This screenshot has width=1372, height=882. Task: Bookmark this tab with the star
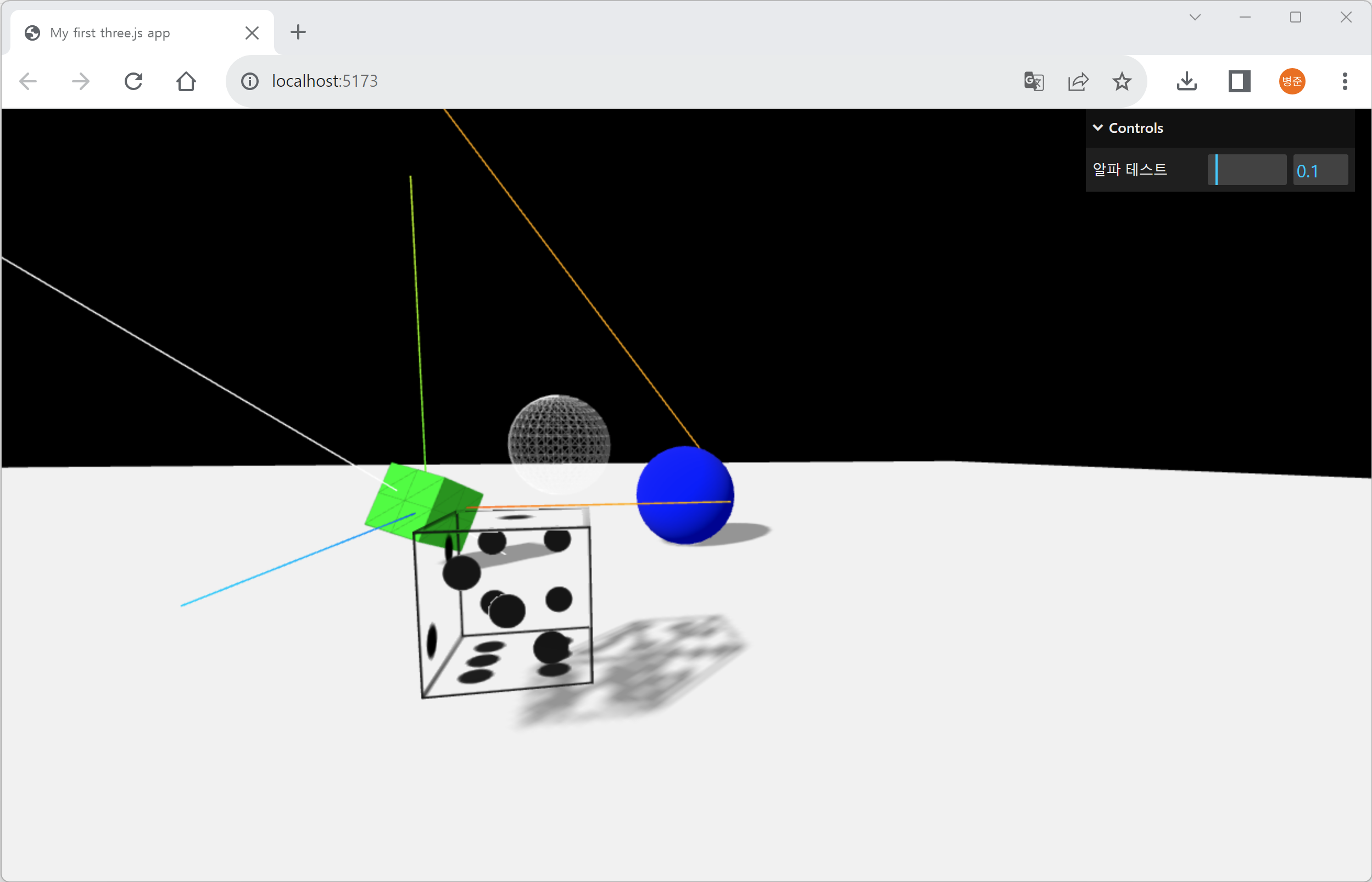[1121, 81]
